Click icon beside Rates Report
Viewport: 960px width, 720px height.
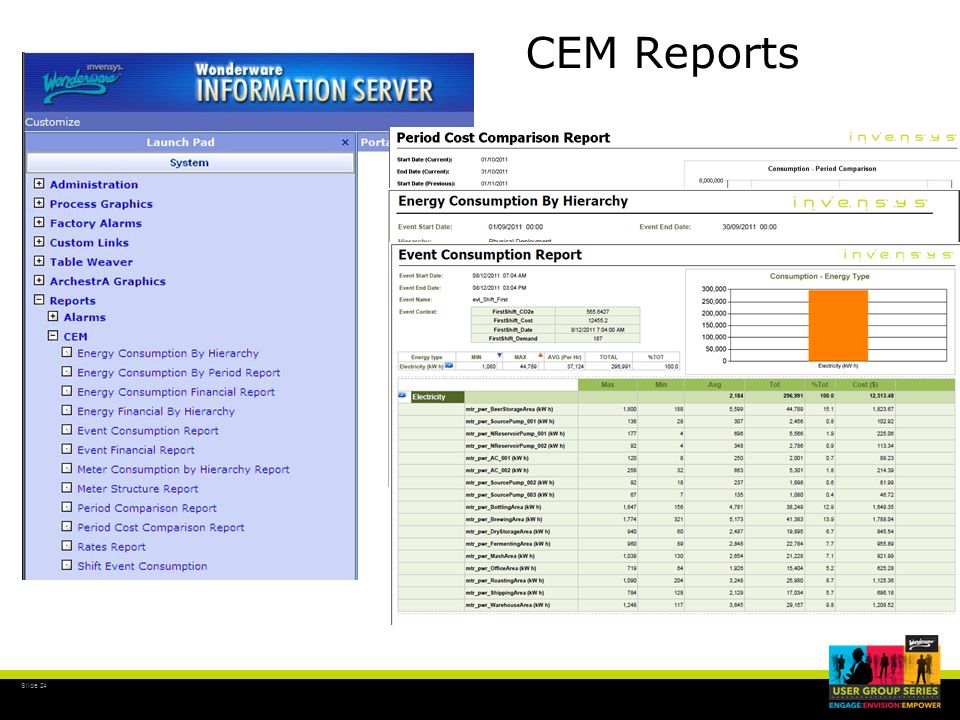67,546
